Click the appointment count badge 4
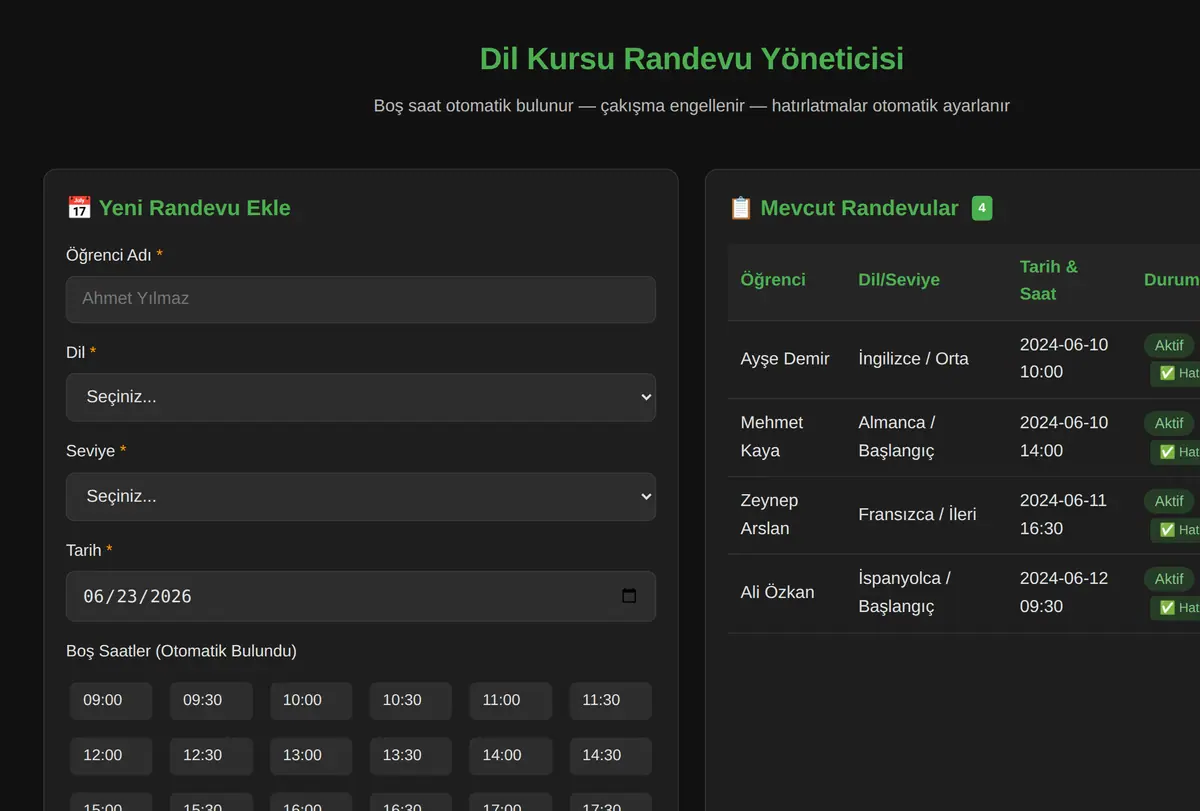 coord(982,208)
